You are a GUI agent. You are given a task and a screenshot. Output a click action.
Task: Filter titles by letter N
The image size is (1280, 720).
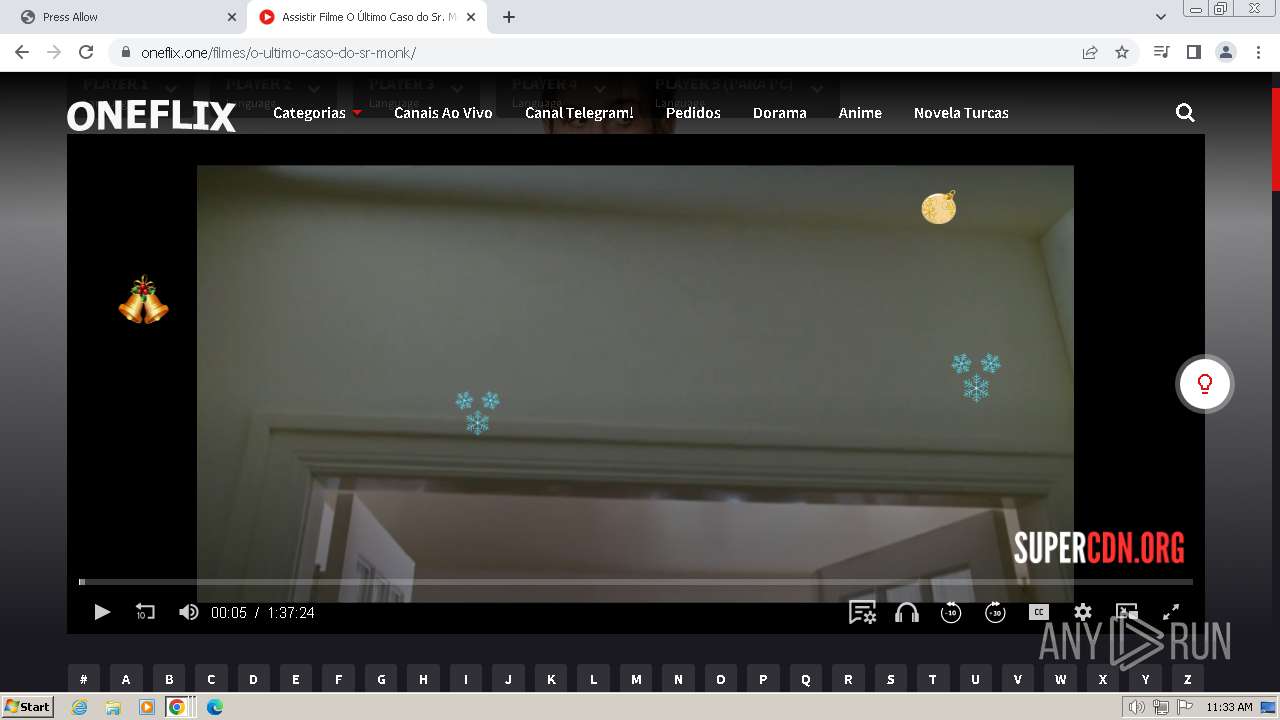678,679
